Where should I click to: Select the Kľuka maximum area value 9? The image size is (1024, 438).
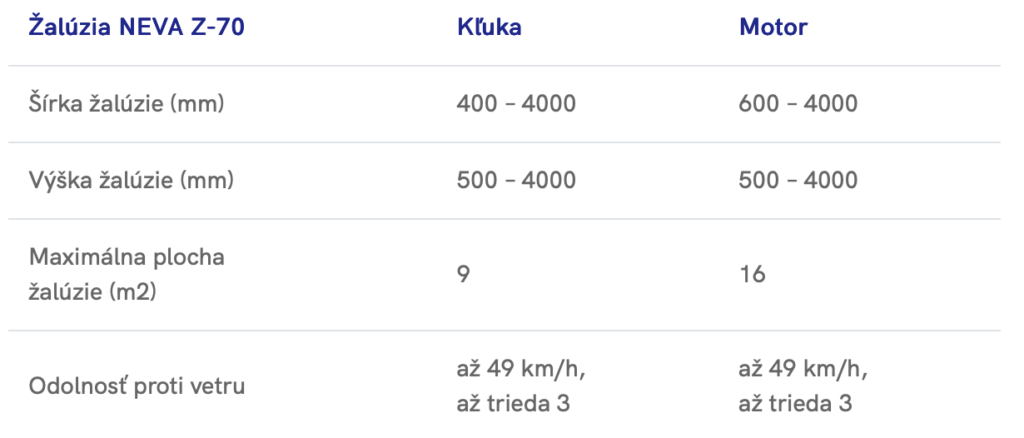tap(464, 274)
